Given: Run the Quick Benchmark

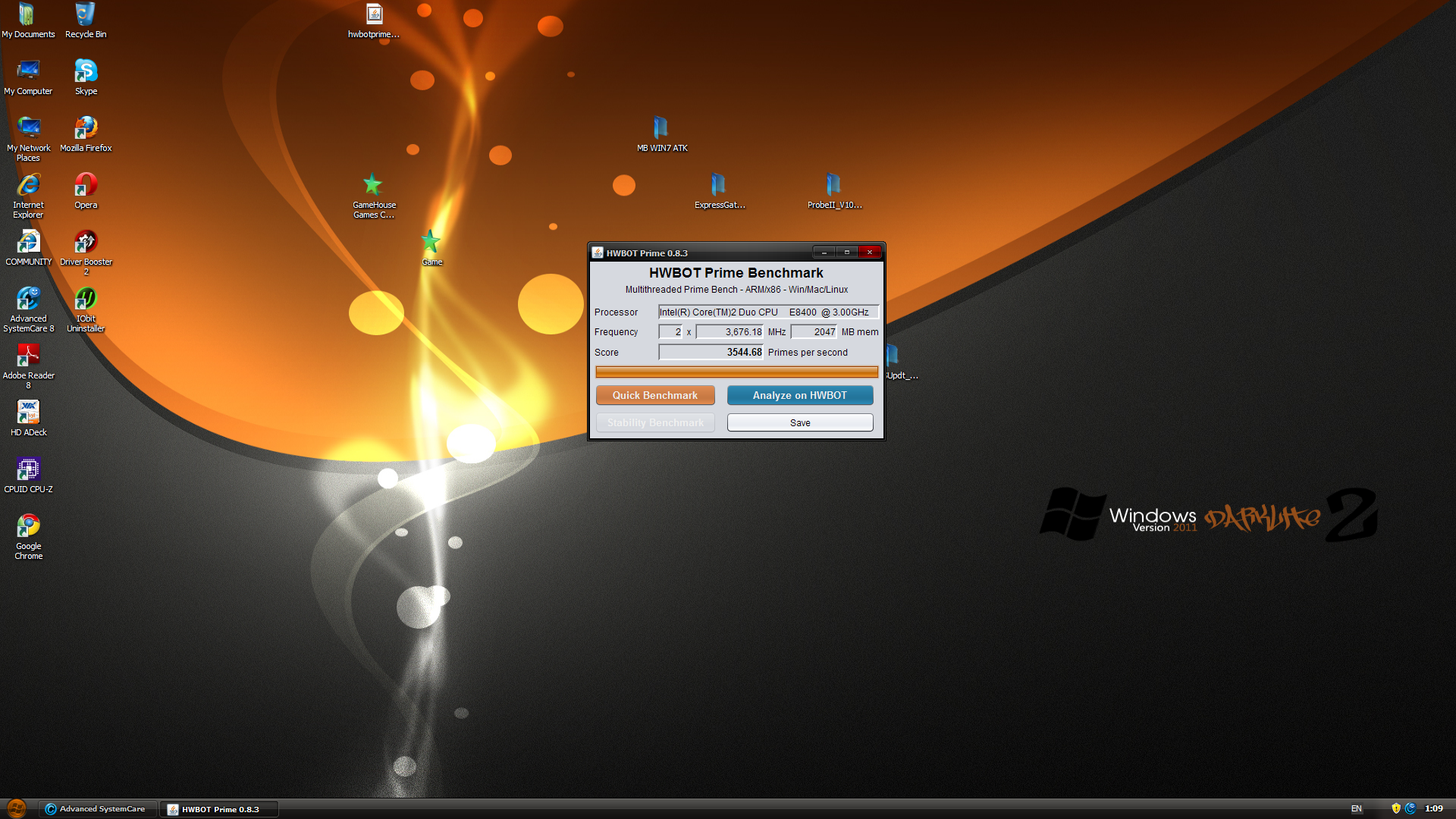Looking at the screenshot, I should click(x=655, y=395).
